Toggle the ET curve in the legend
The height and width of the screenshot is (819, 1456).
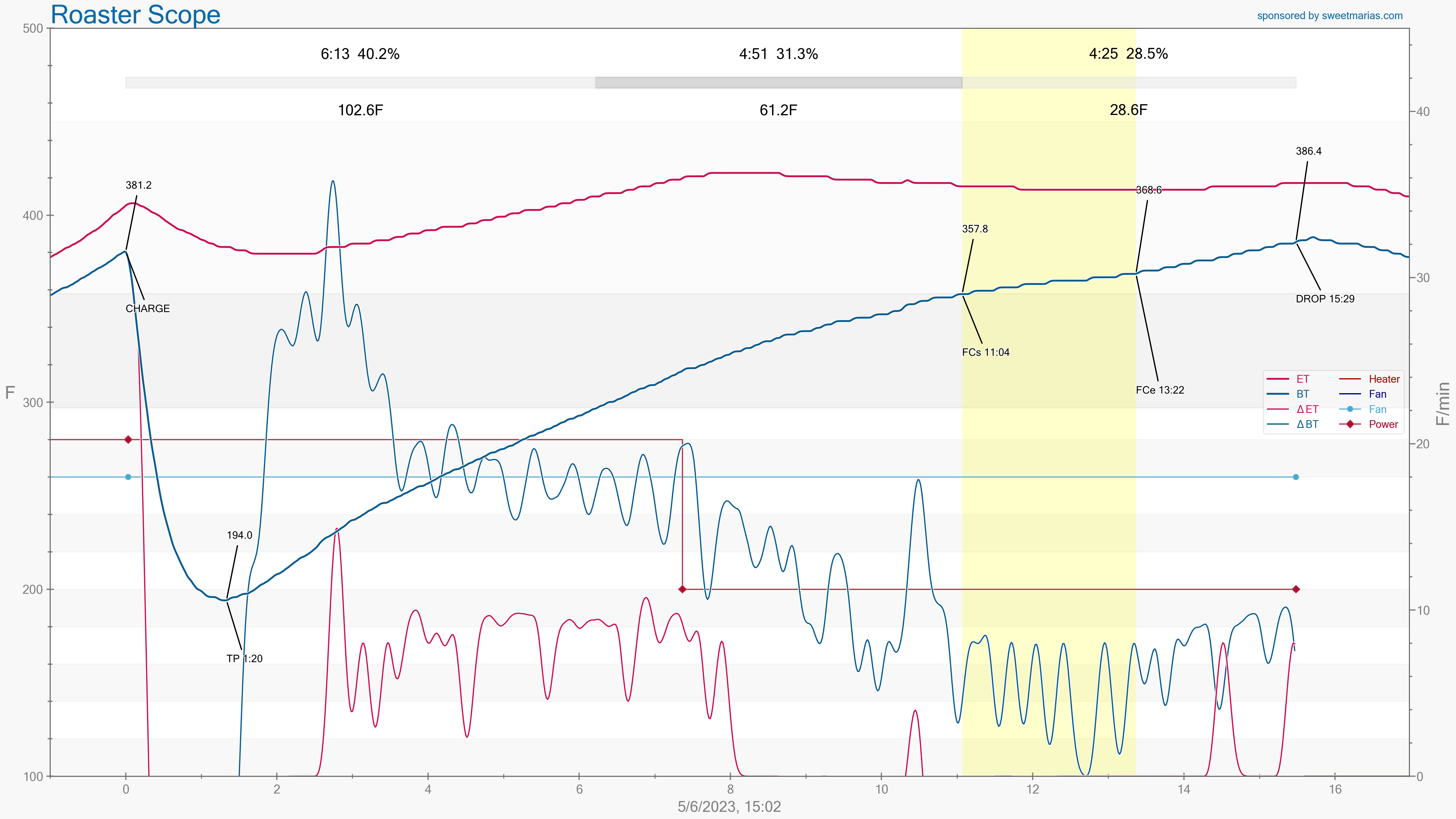(1302, 379)
